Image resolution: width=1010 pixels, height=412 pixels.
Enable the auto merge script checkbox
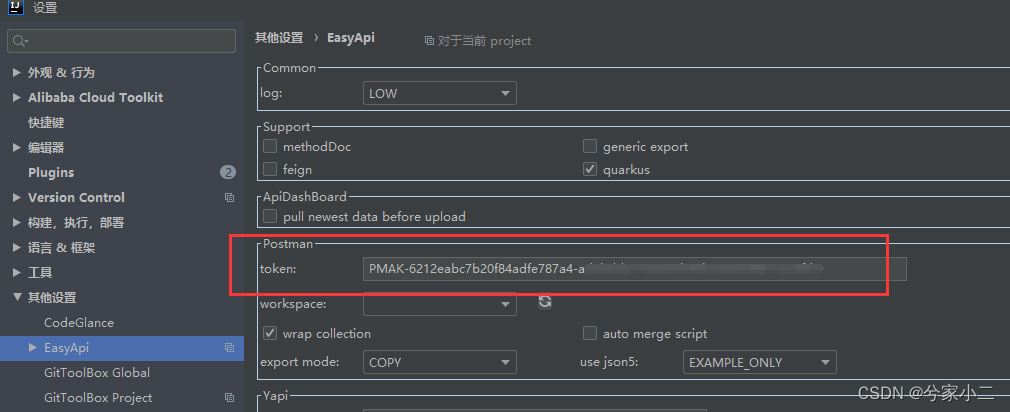click(x=589, y=333)
